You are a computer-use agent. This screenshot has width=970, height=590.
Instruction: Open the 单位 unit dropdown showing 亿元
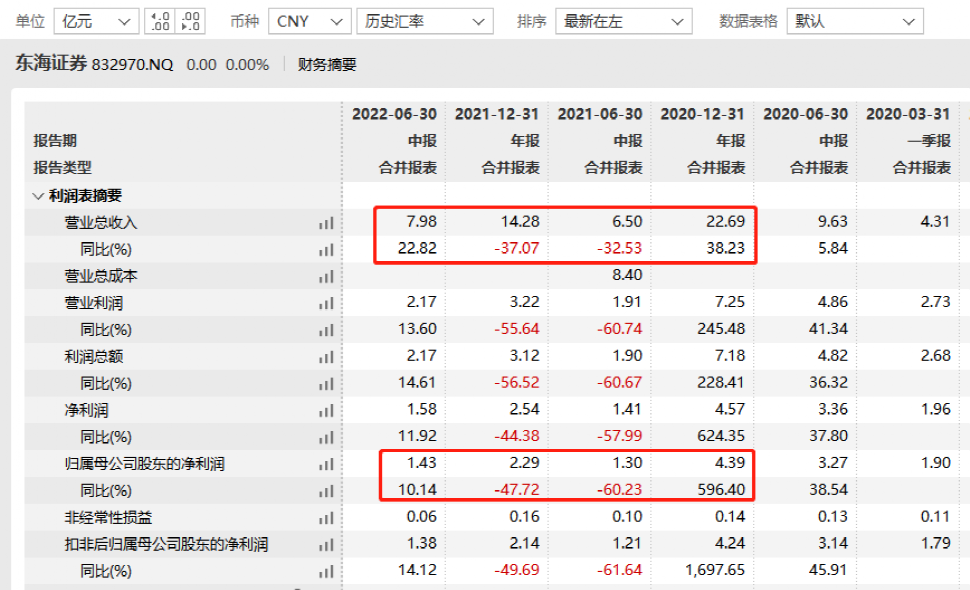point(95,20)
